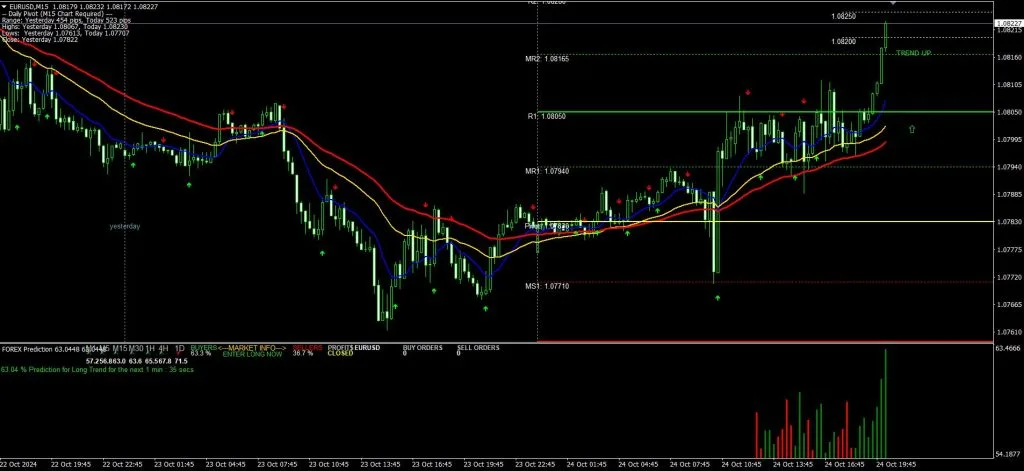Click the yellow pivot horizontal line
This screenshot has width=1024, height=471.
pos(765,221)
